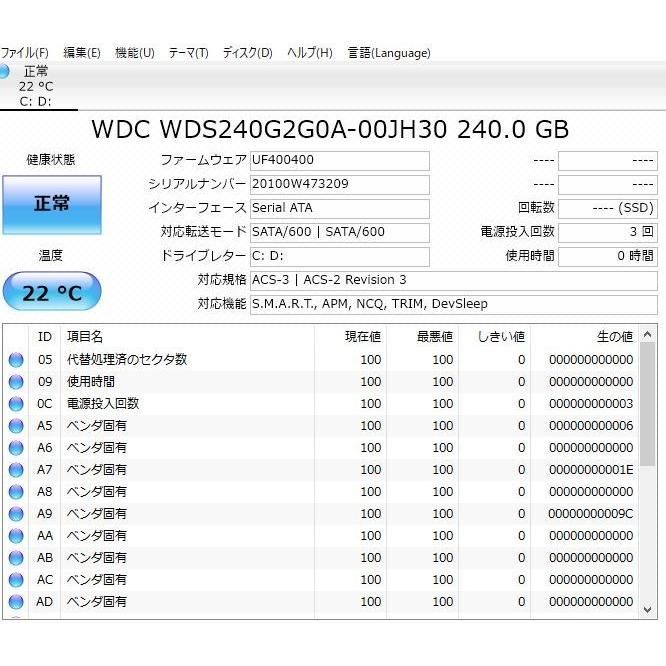666x666 pixels.
Task: Click status orb for ID AC row
Action: [16, 580]
